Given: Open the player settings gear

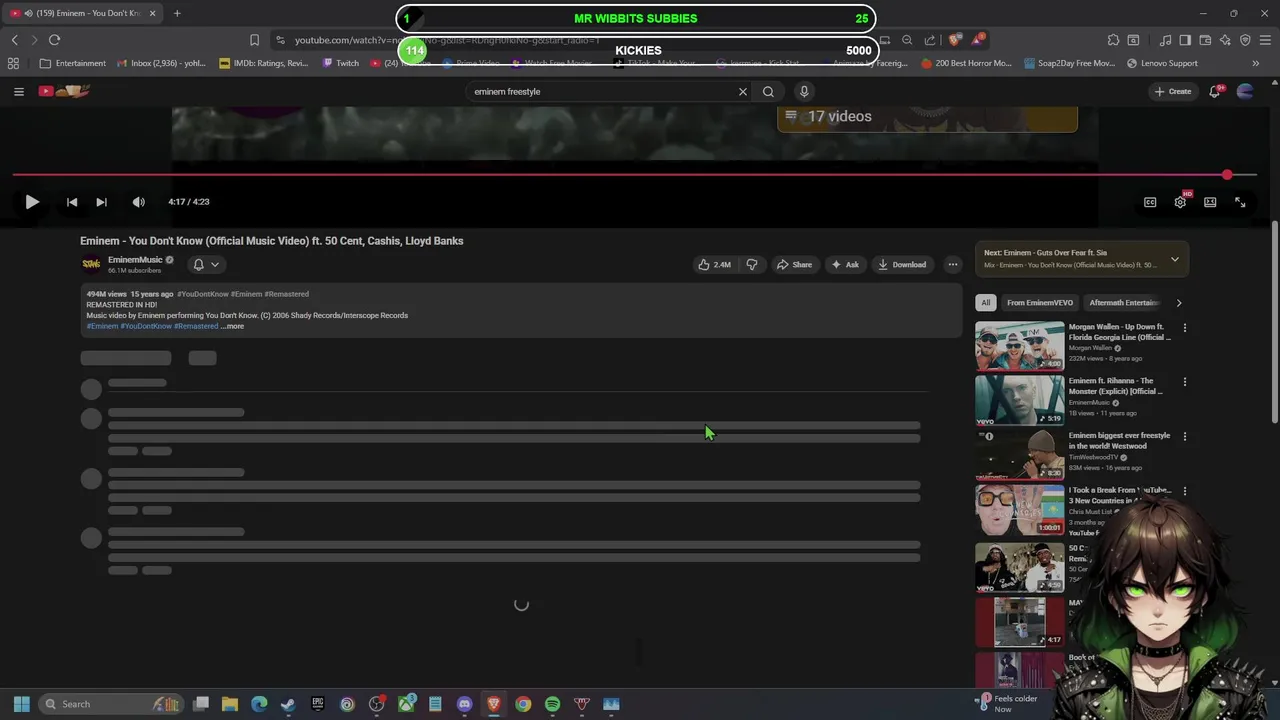Looking at the screenshot, I should [1180, 202].
